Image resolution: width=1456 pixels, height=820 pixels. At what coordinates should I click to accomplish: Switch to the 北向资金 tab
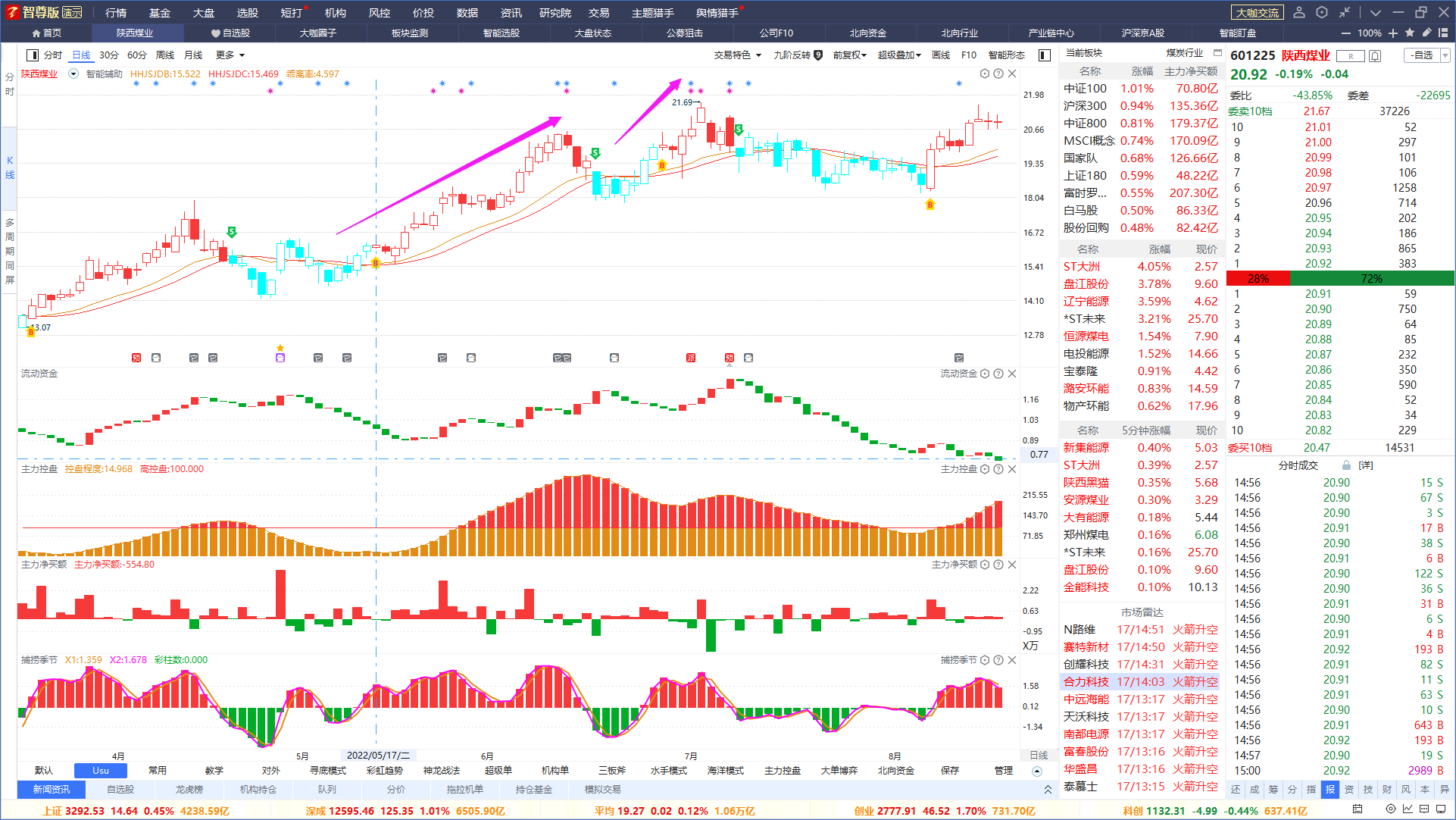(x=868, y=33)
